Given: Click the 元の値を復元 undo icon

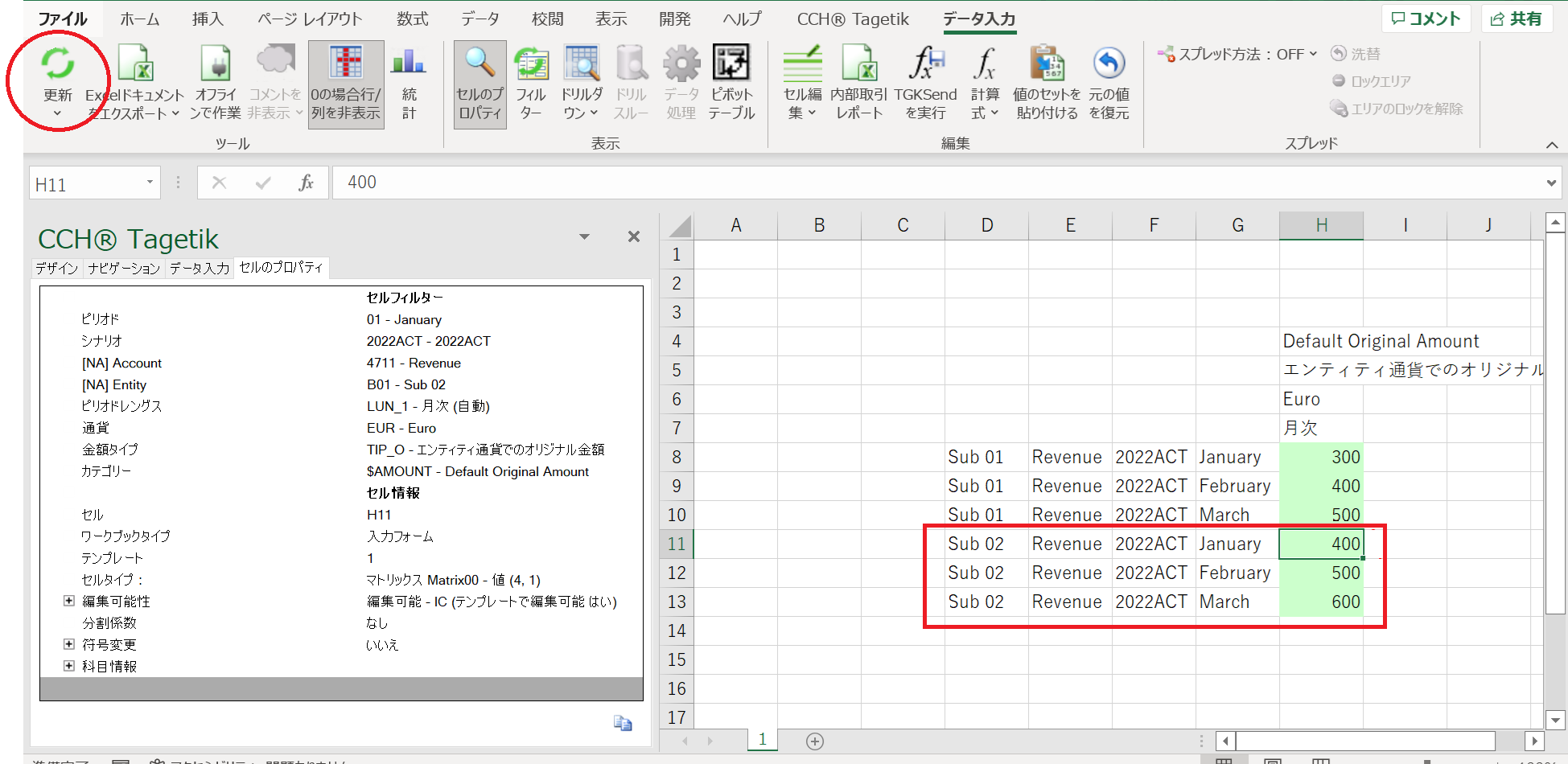Looking at the screenshot, I should tap(1109, 64).
